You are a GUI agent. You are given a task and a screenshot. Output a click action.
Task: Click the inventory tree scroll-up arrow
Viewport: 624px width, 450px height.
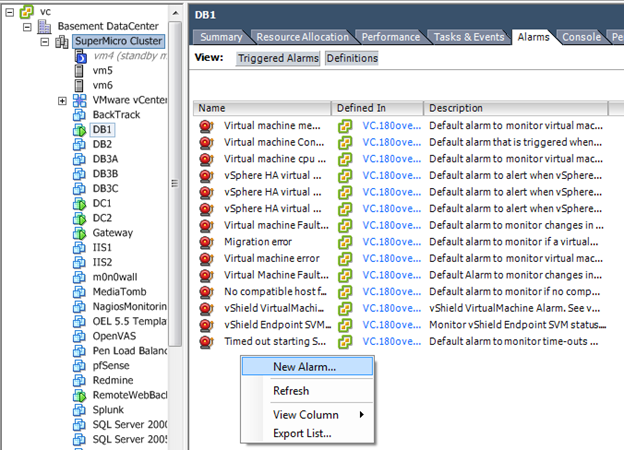click(175, 13)
